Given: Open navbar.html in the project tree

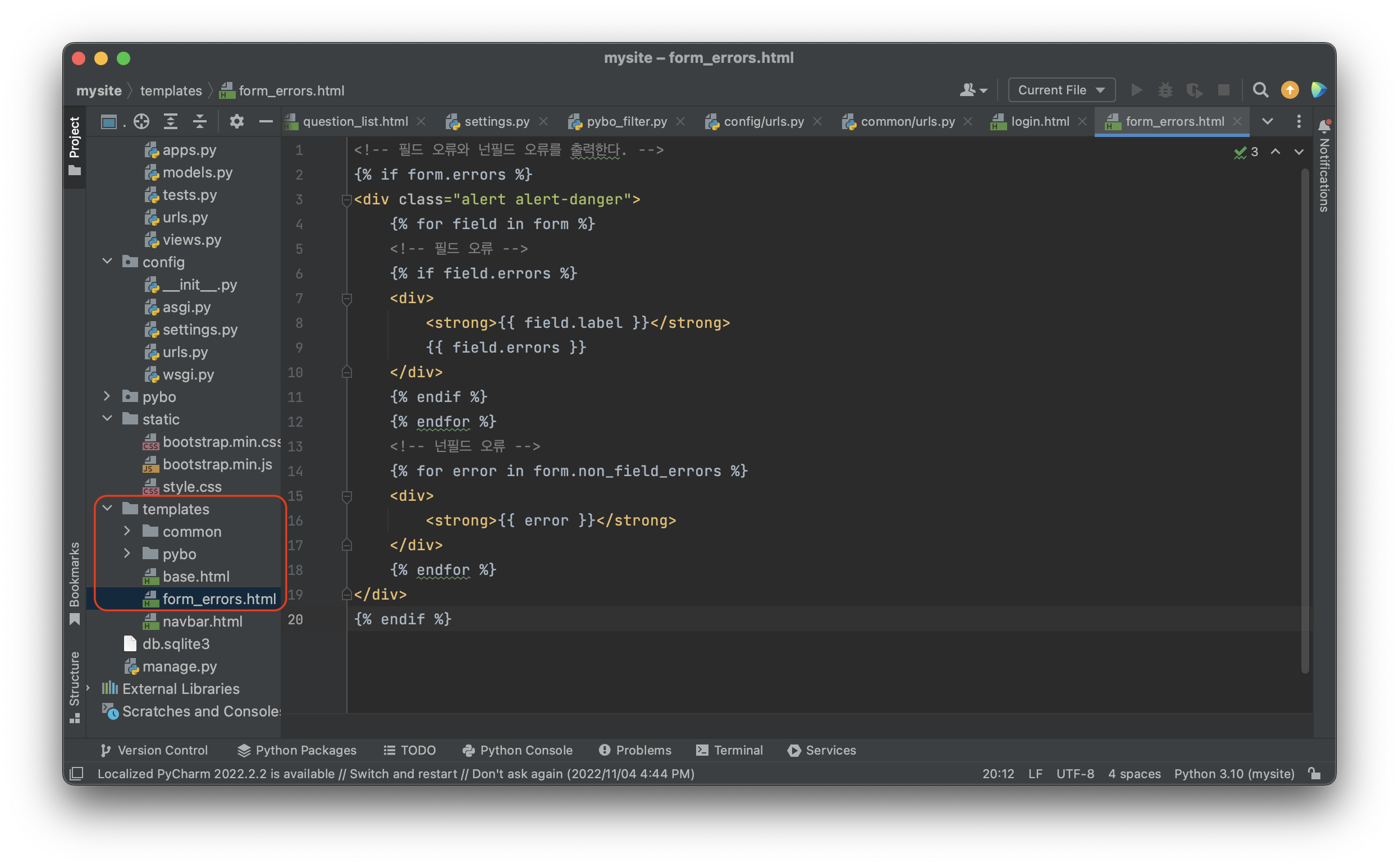Looking at the screenshot, I should pyautogui.click(x=202, y=621).
